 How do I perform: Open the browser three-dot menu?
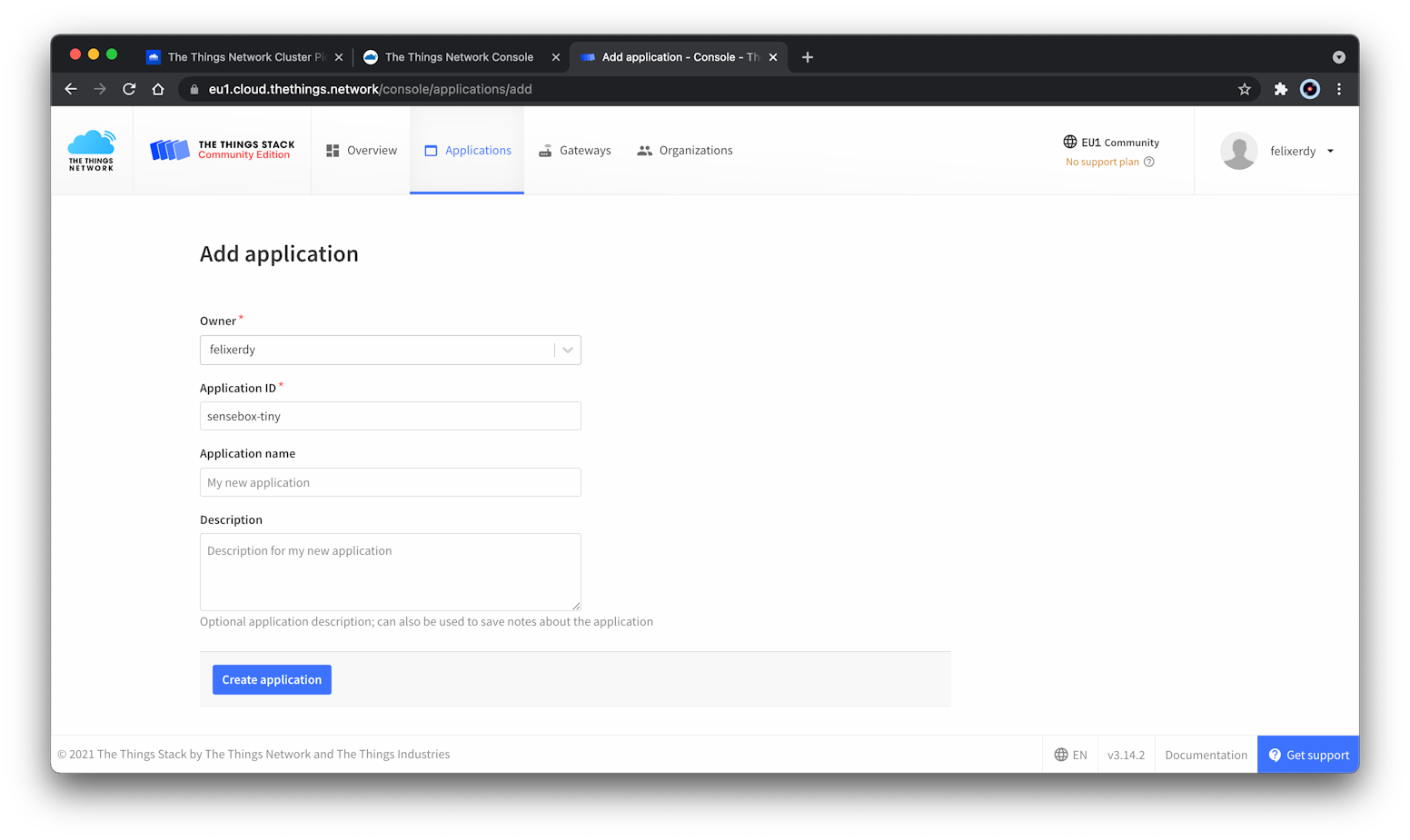coord(1339,89)
